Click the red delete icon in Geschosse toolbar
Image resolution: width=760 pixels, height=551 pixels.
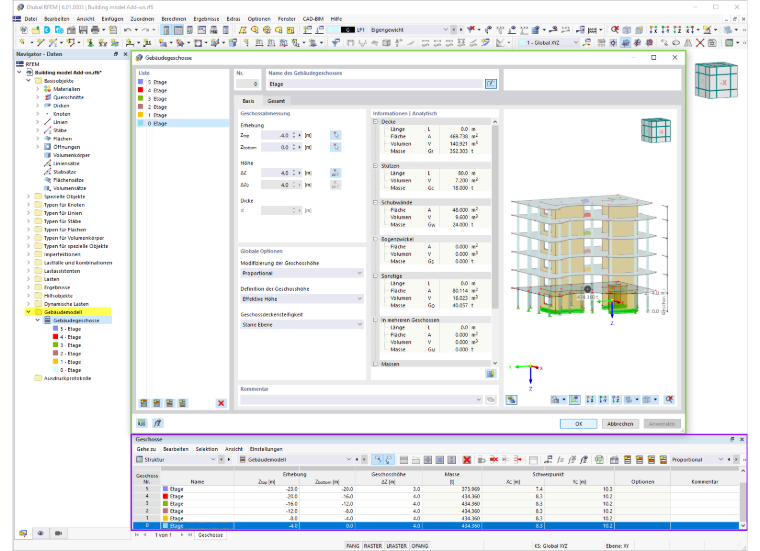[x=467, y=459]
